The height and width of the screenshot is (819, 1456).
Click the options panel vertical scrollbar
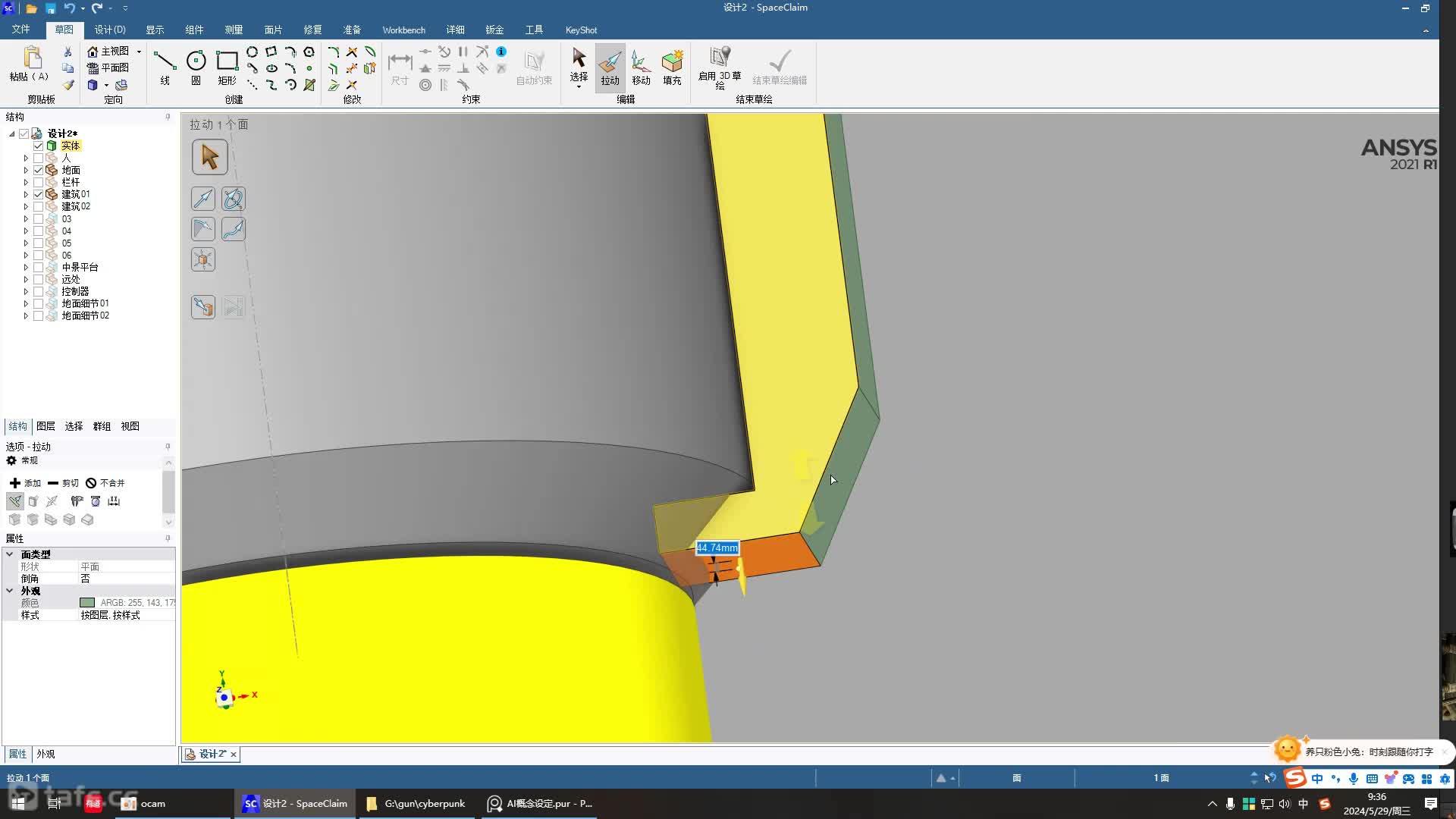168,491
